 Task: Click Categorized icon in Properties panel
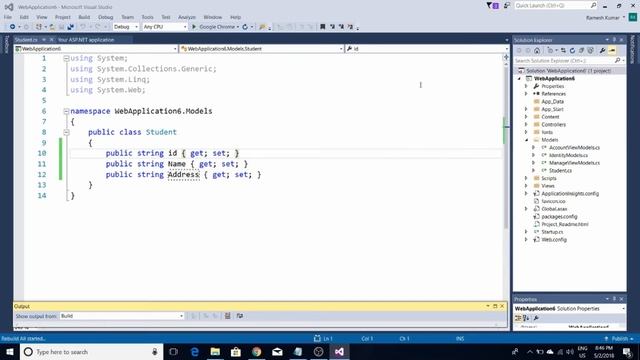[x=518, y=318]
